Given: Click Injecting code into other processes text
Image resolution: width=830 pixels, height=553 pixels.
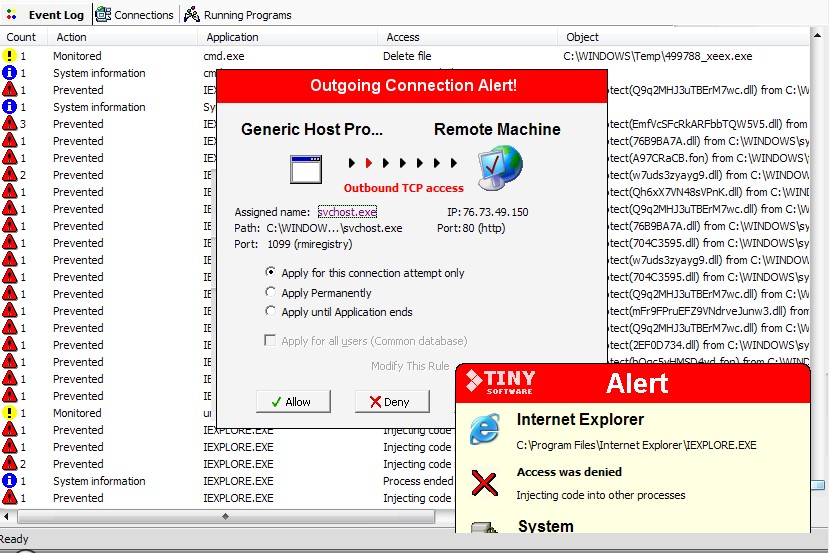Looking at the screenshot, I should point(601,495).
